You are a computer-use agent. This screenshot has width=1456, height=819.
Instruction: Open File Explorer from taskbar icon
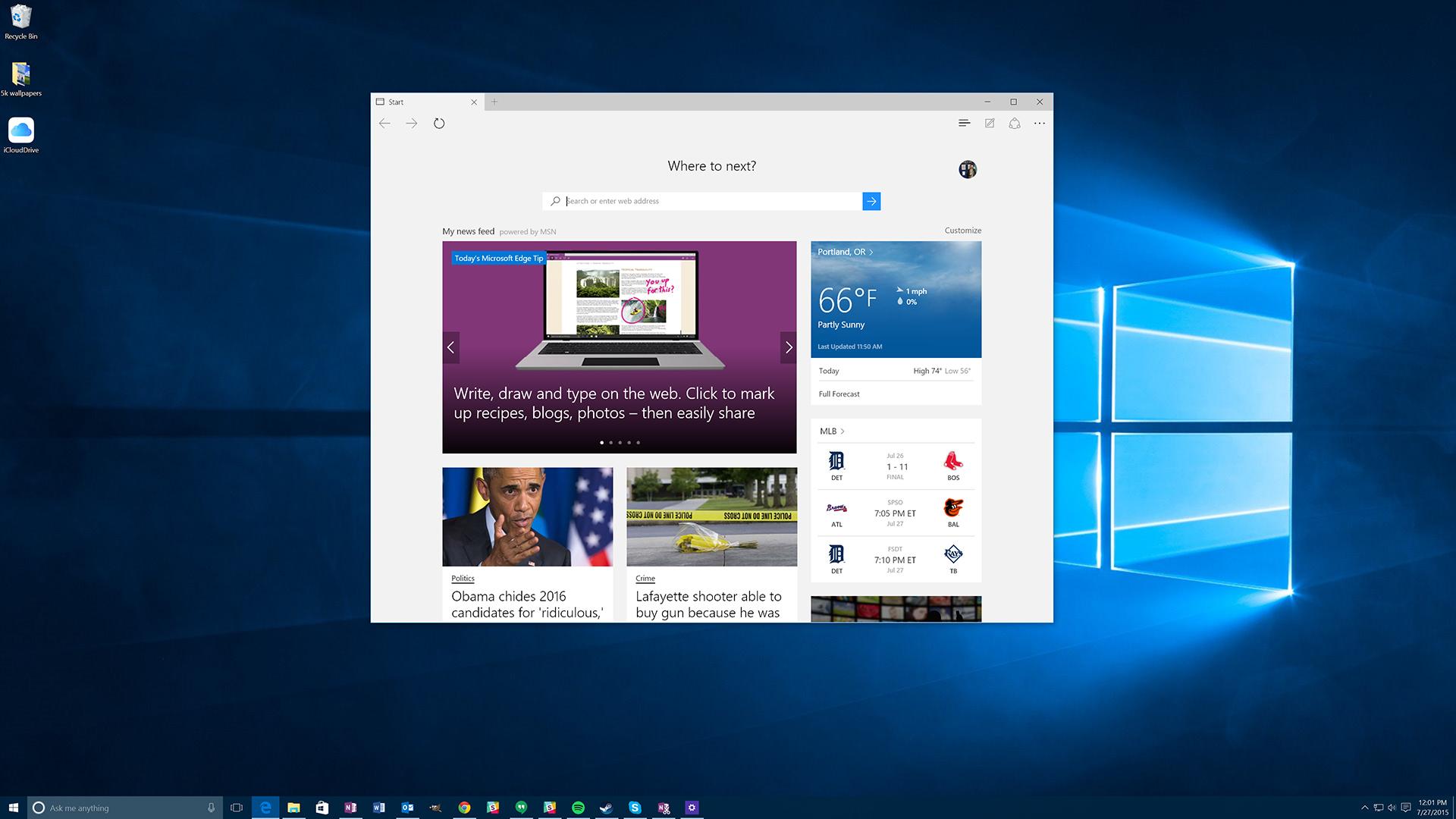293,807
